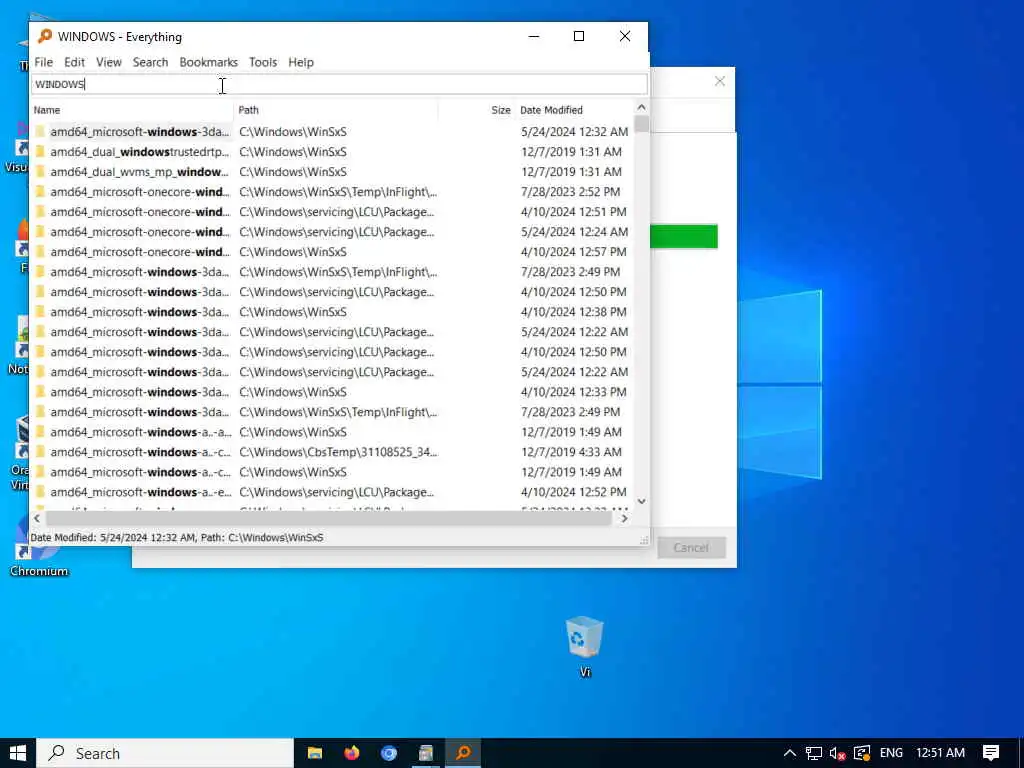
Task: Select the row dated 12/7/2019 4:33 AM
Action: tap(332, 452)
